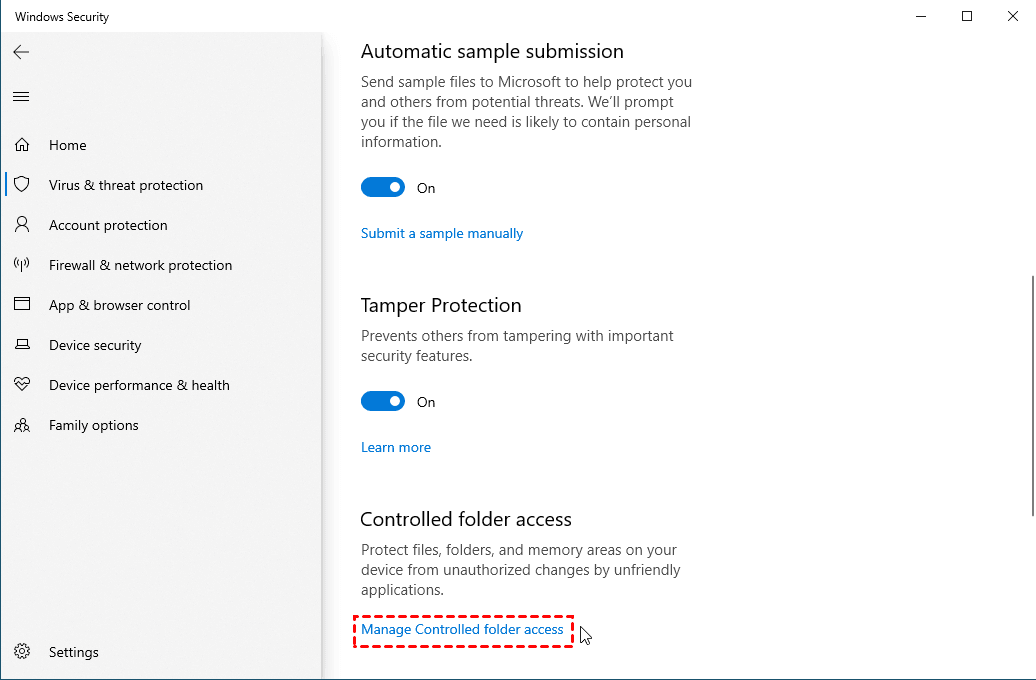Click the back arrow icon
Image resolution: width=1036 pixels, height=680 pixels.
pyautogui.click(x=21, y=52)
